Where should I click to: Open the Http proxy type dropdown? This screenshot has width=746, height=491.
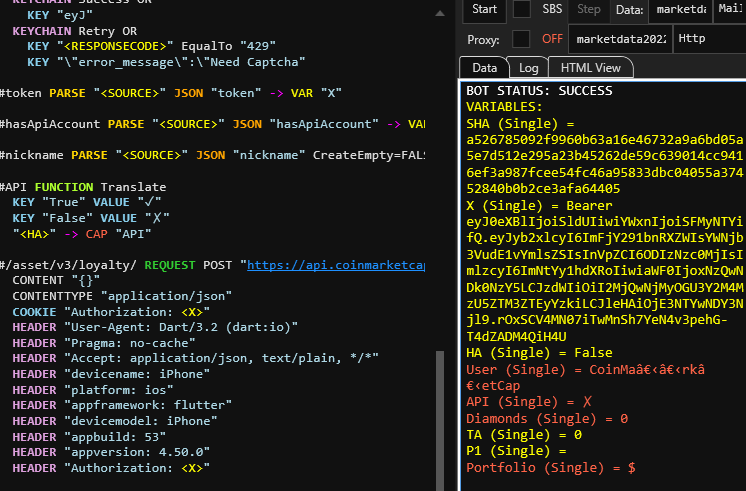point(710,39)
